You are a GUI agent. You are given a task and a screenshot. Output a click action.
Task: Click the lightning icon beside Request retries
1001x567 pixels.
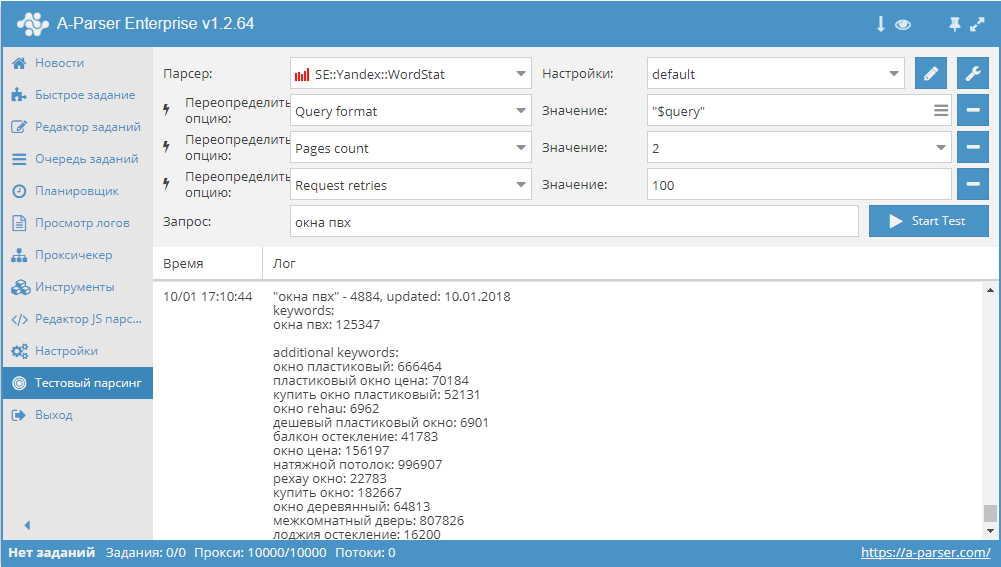click(167, 184)
